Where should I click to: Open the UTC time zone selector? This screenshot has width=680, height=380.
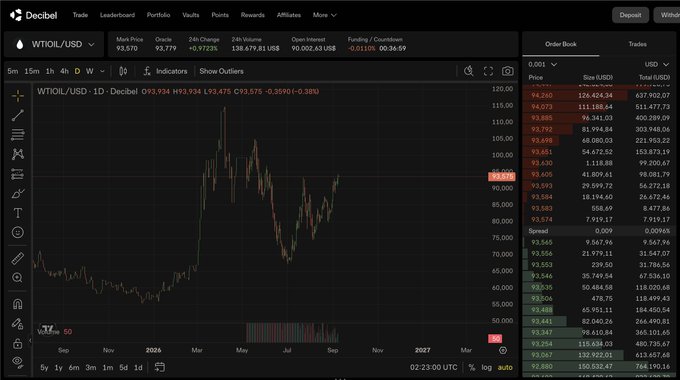point(434,367)
